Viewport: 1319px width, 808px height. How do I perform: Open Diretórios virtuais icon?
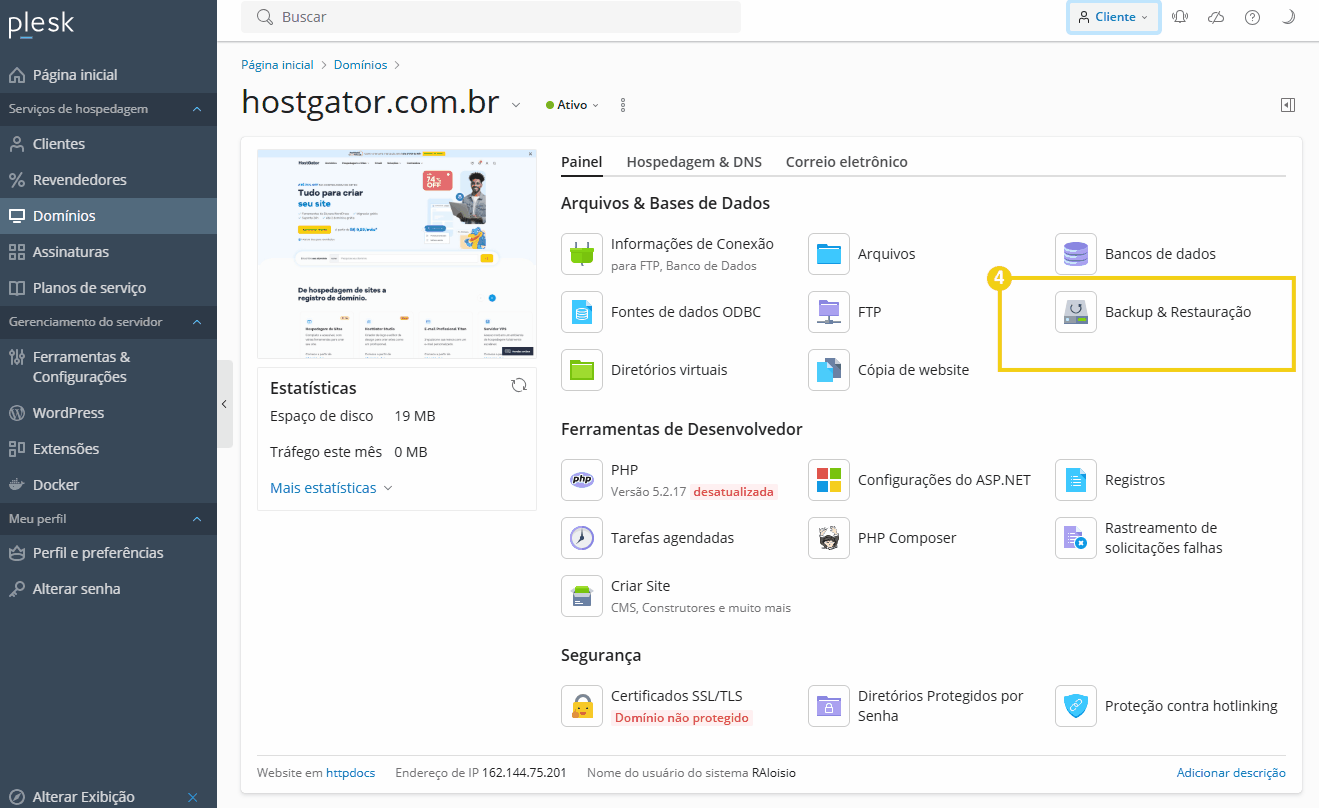[582, 370]
